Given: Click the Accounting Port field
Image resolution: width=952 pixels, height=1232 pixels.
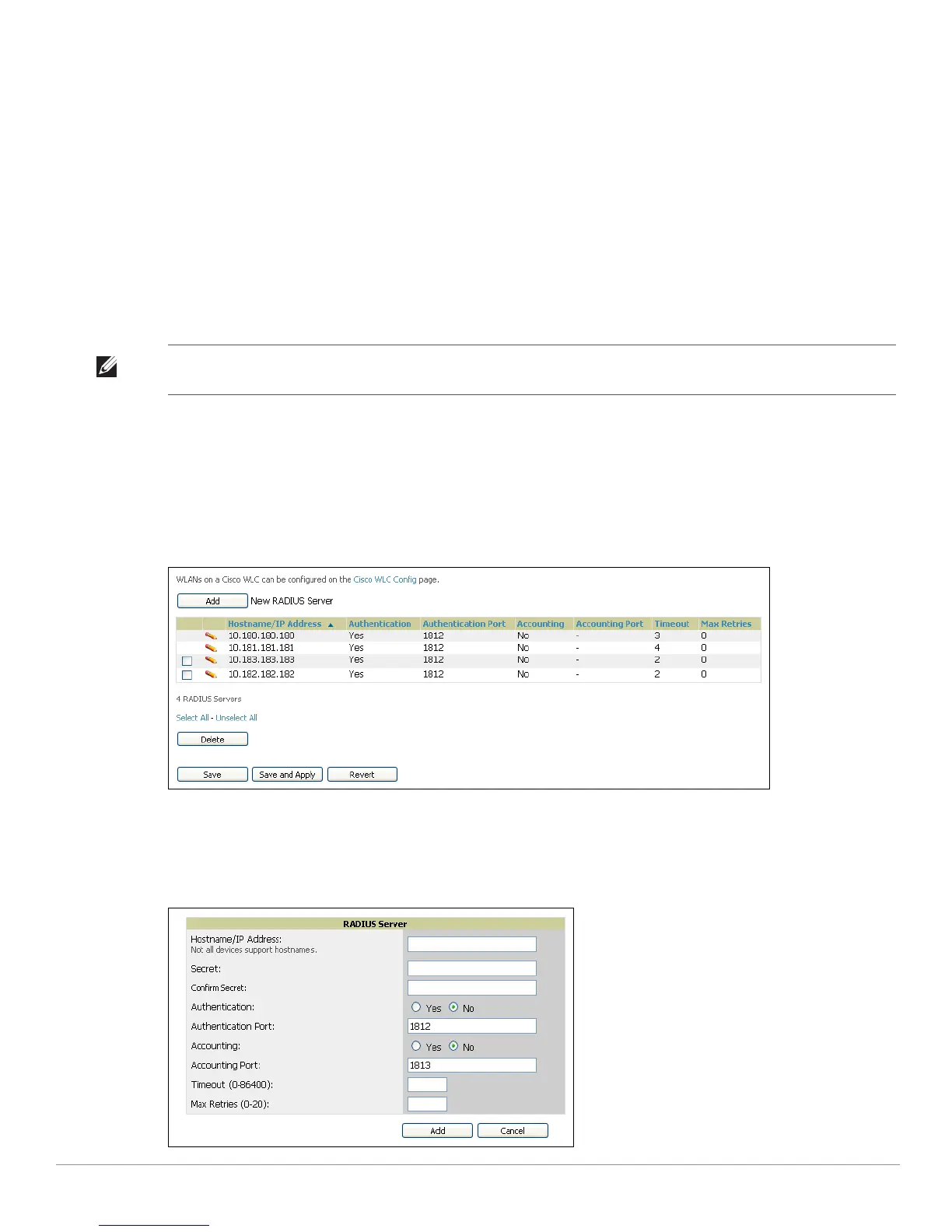Looking at the screenshot, I should tap(472, 1066).
